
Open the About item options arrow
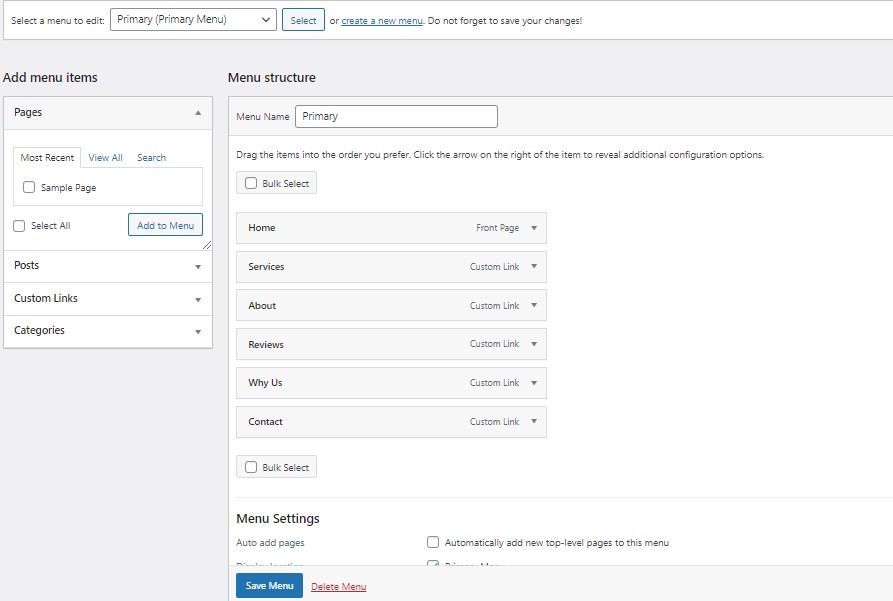click(x=534, y=306)
